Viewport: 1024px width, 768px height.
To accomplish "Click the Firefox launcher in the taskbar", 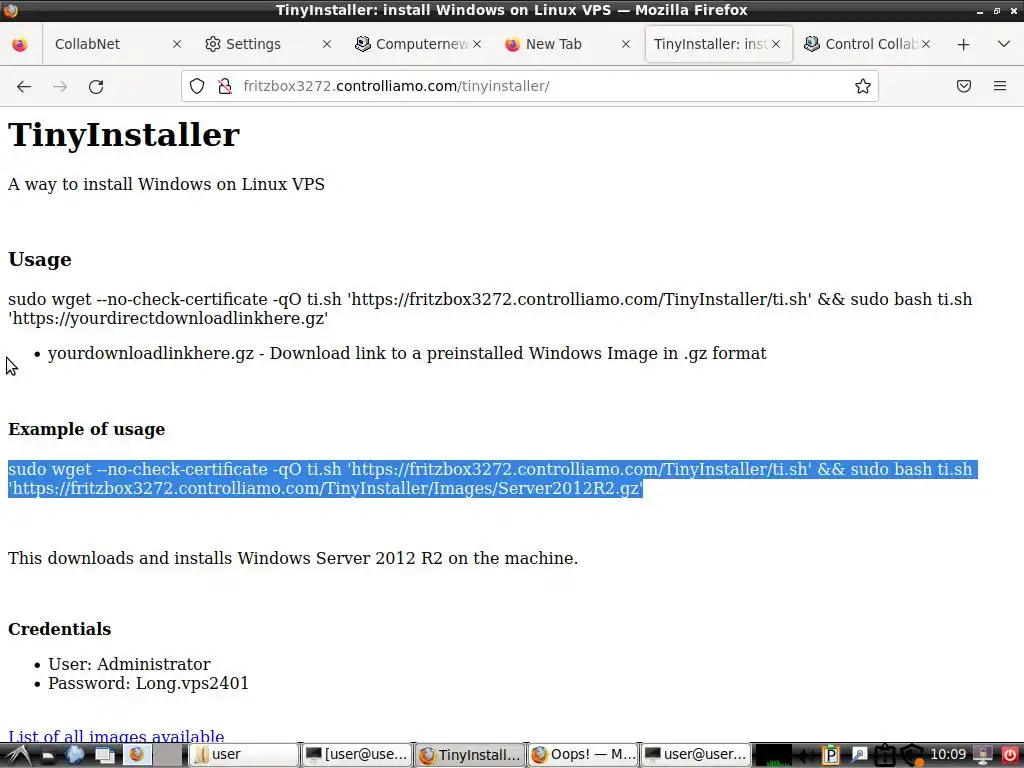I will coord(136,755).
